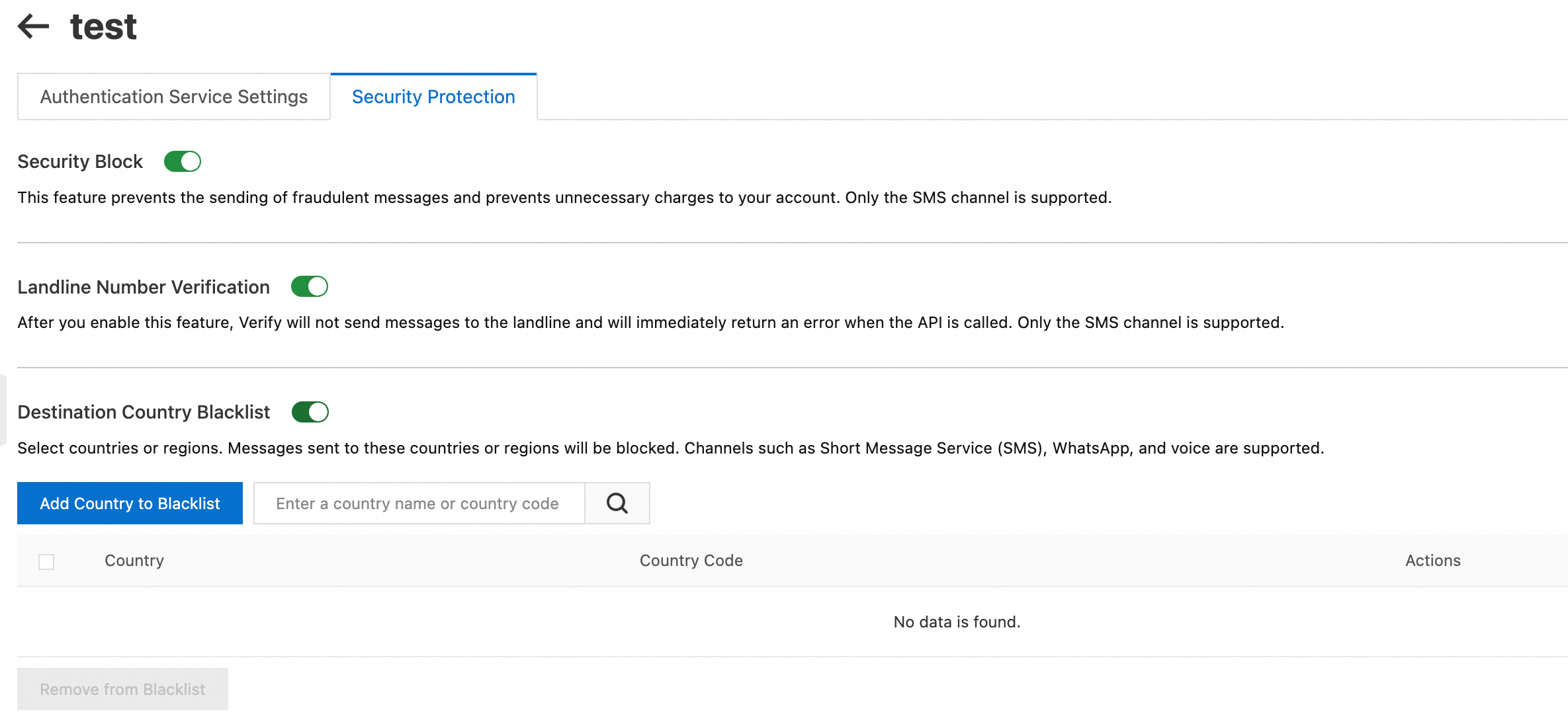1568x726 pixels.
Task: Click Landline Number Verification heading label
Action: click(x=144, y=287)
